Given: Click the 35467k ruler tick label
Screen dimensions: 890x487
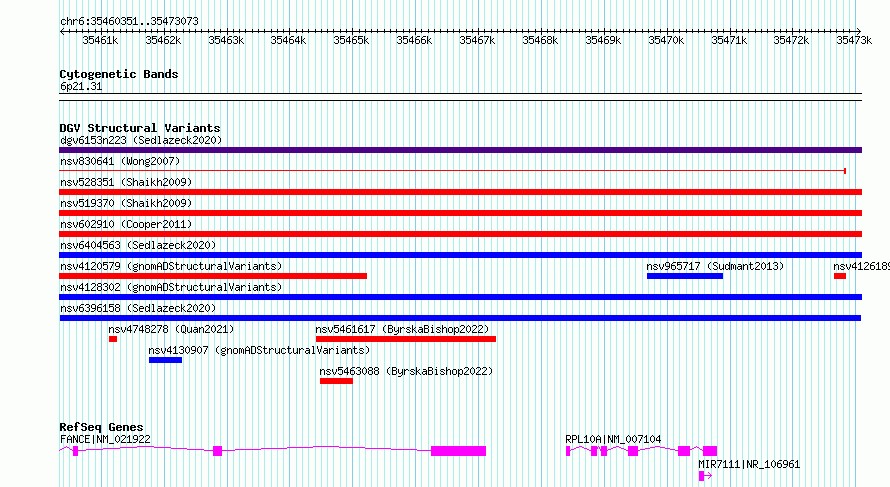Looking at the screenshot, I should tap(477, 41).
